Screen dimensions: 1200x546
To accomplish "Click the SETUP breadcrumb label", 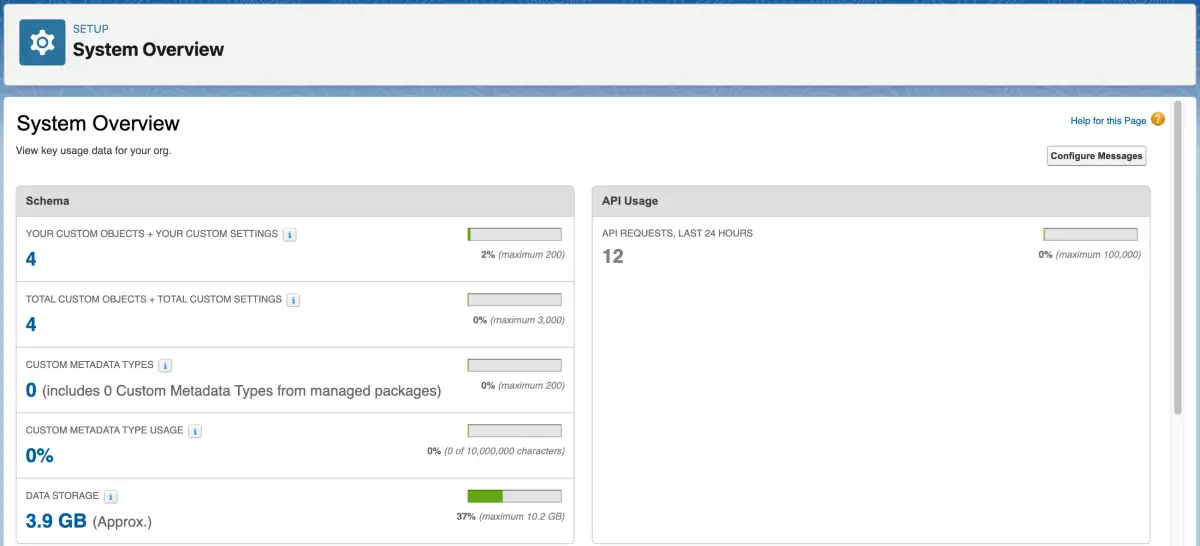I will 91,29.
